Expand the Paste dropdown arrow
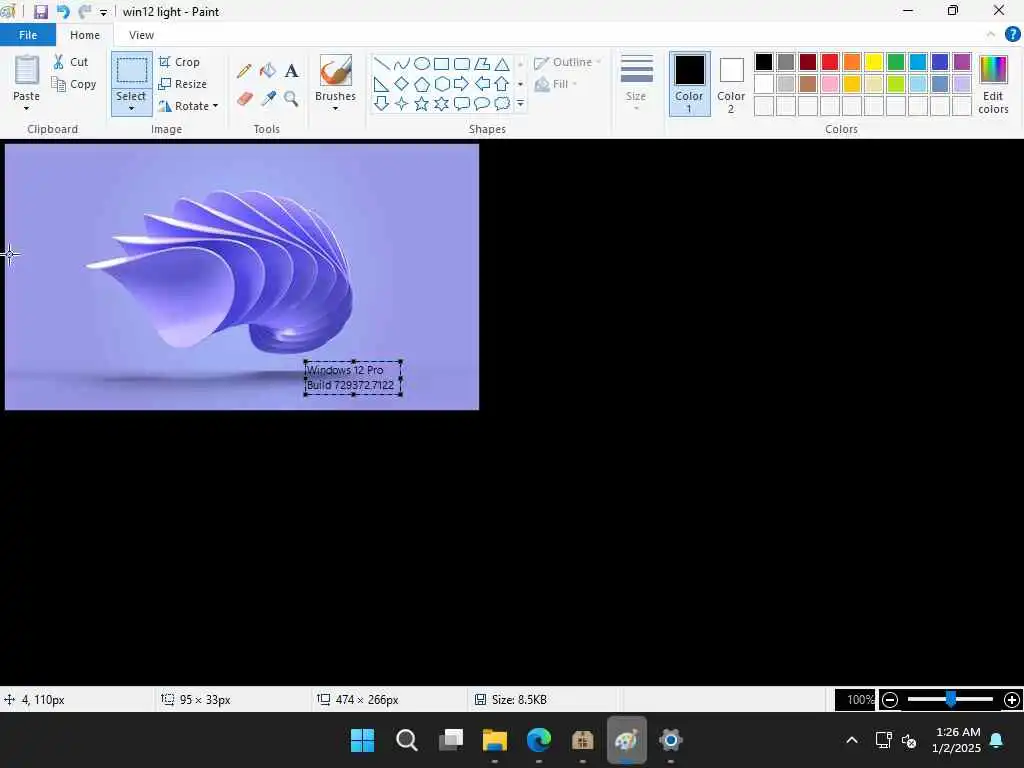Viewport: 1024px width, 768px height. (27, 108)
